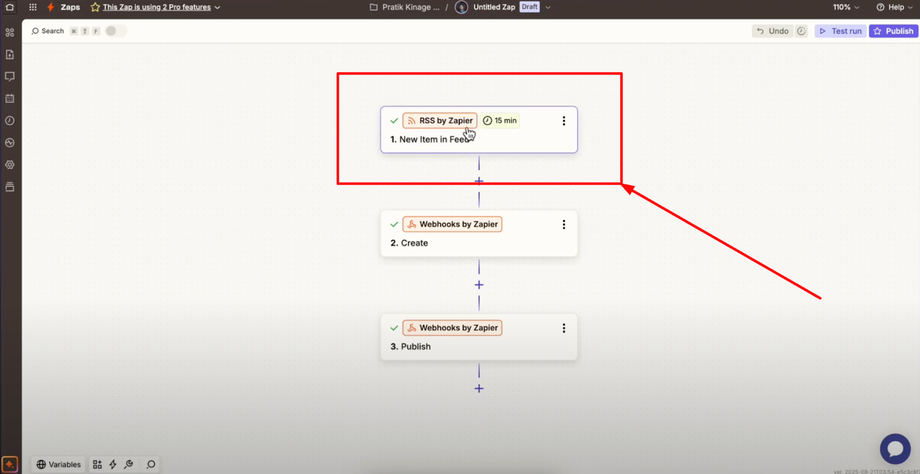Screen dimensions: 920x474
Task: Open the sidebar calendar icon
Action: (9, 99)
